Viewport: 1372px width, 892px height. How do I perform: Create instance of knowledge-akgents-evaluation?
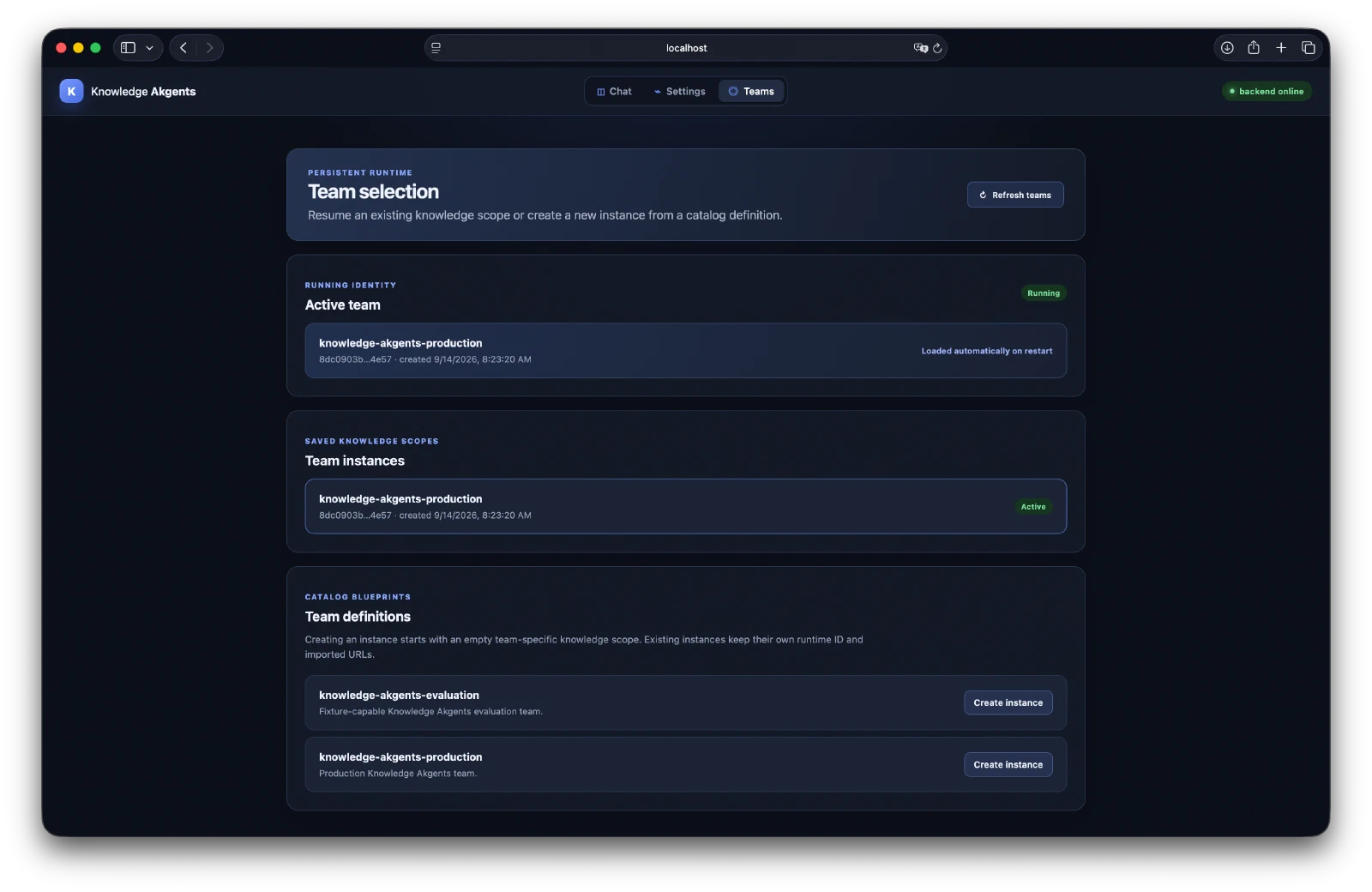click(x=1008, y=703)
